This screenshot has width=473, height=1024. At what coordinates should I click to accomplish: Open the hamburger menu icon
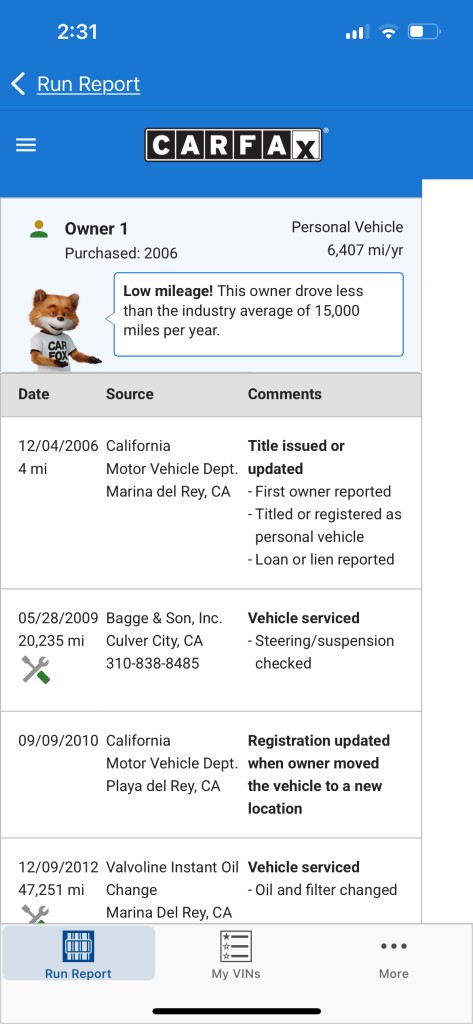[x=26, y=145]
